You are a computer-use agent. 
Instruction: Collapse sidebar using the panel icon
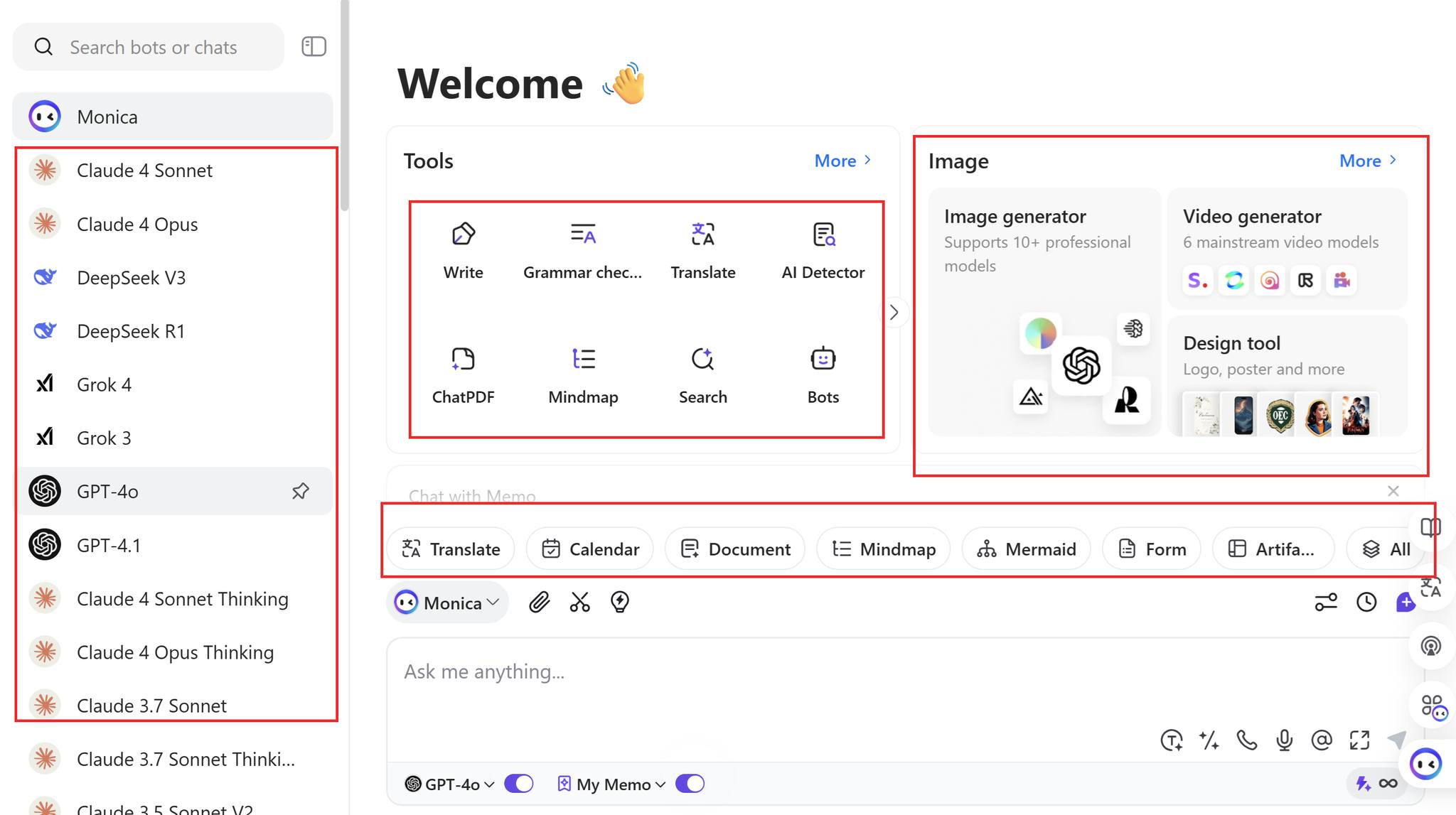click(314, 47)
